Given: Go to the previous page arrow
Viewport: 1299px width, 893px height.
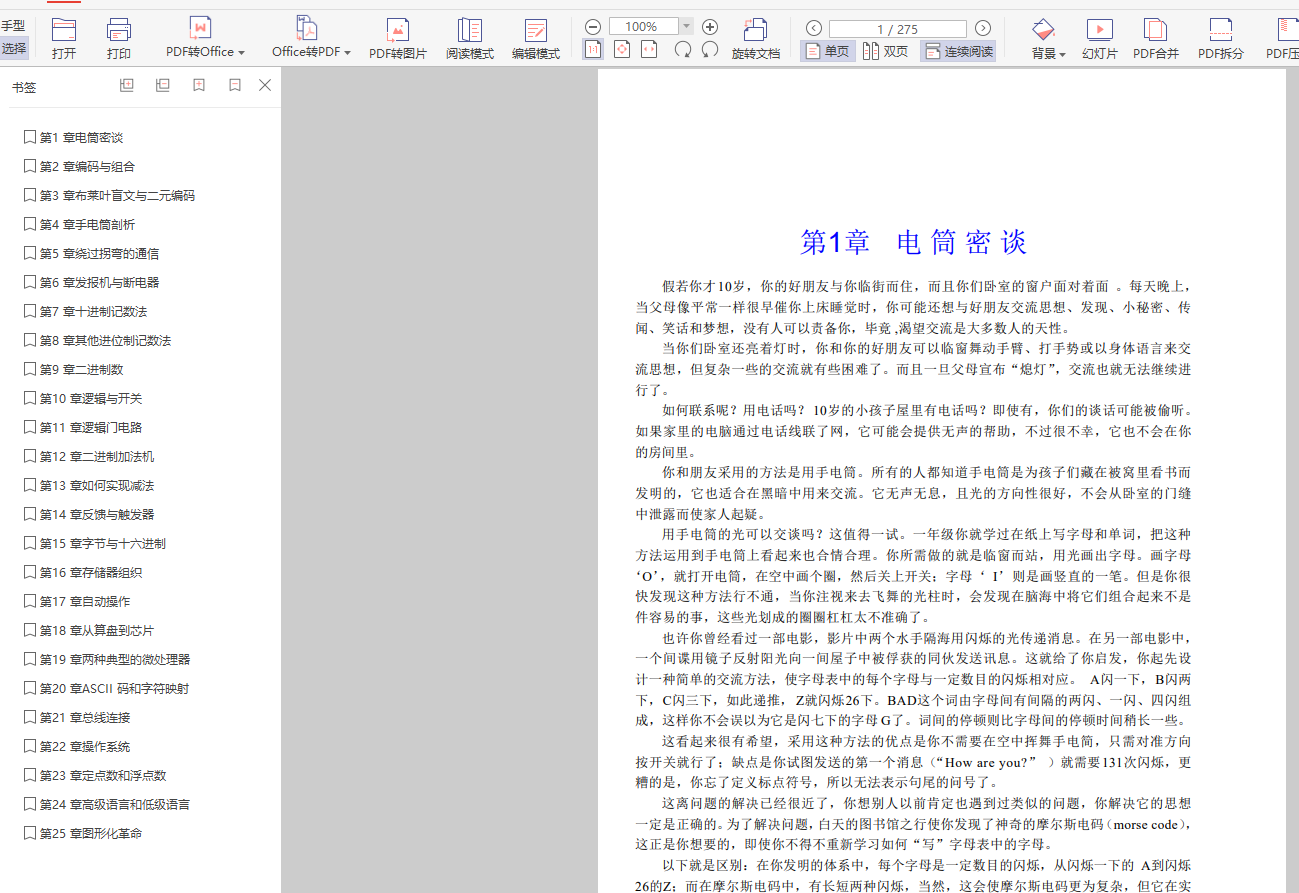Looking at the screenshot, I should pos(814,28).
